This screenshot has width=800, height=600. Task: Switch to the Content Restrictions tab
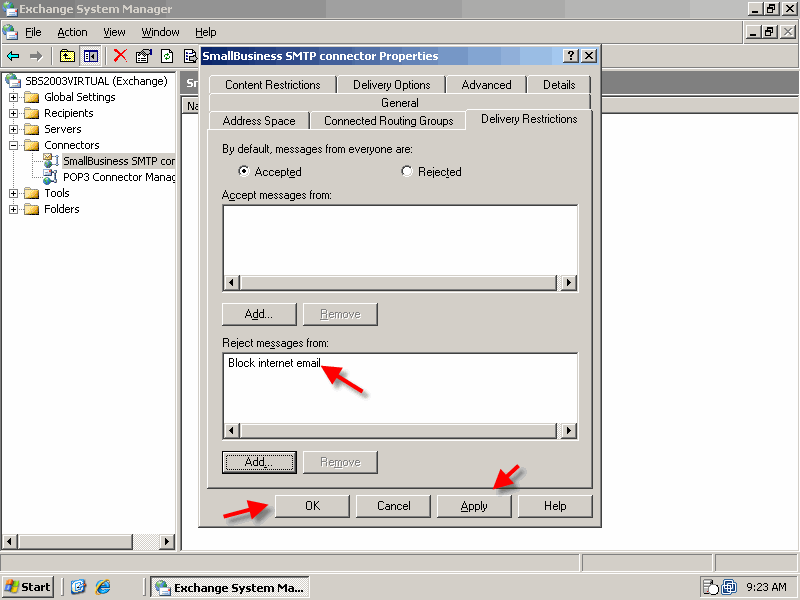pyautogui.click(x=272, y=85)
